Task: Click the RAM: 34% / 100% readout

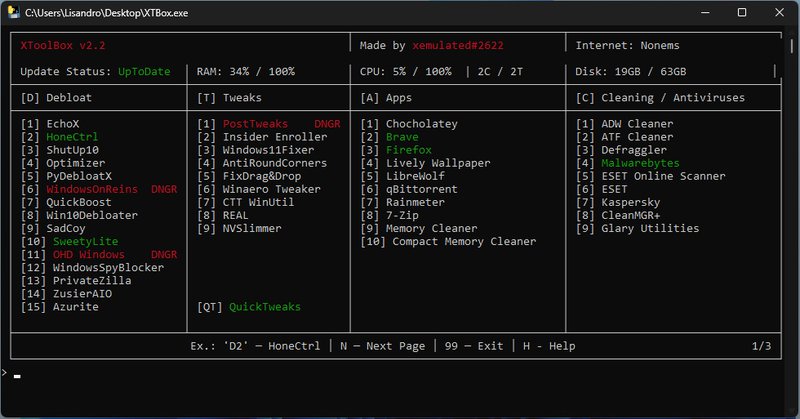Action: click(x=245, y=71)
